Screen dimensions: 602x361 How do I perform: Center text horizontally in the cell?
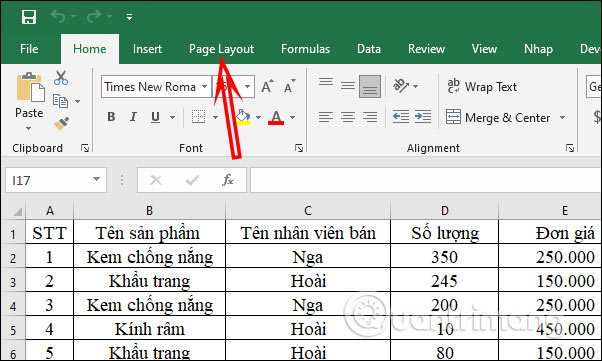[x=348, y=117]
